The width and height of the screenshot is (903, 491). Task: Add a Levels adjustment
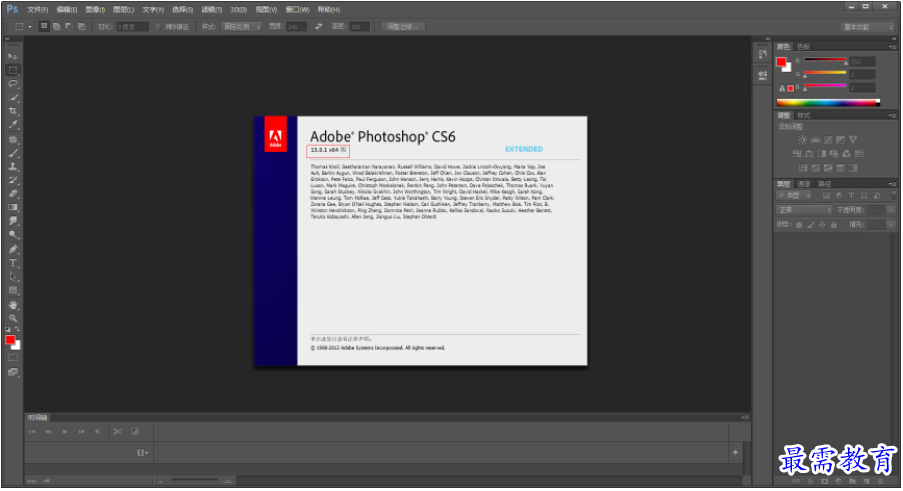(815, 140)
